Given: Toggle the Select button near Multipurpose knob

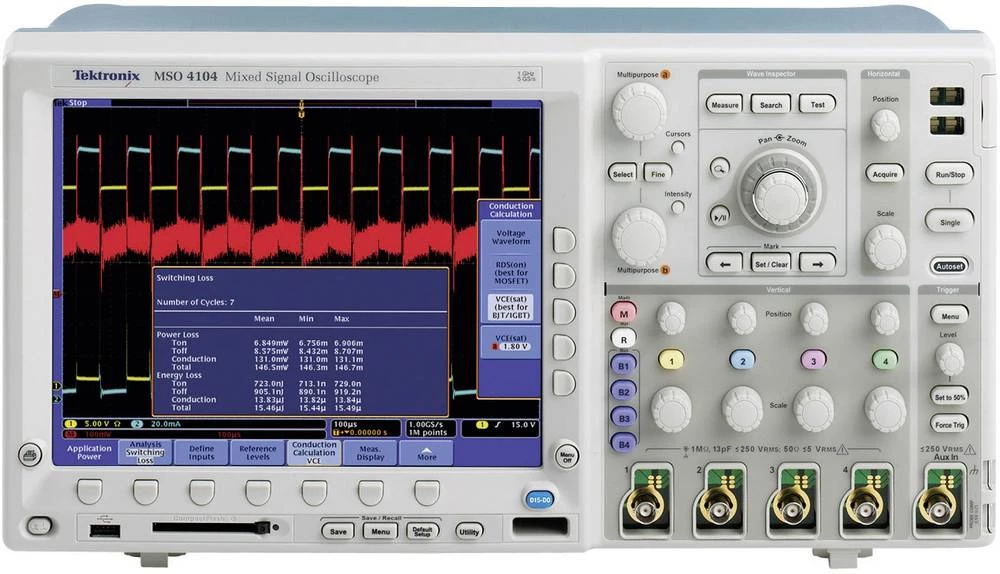Looking at the screenshot, I should pos(622,173).
